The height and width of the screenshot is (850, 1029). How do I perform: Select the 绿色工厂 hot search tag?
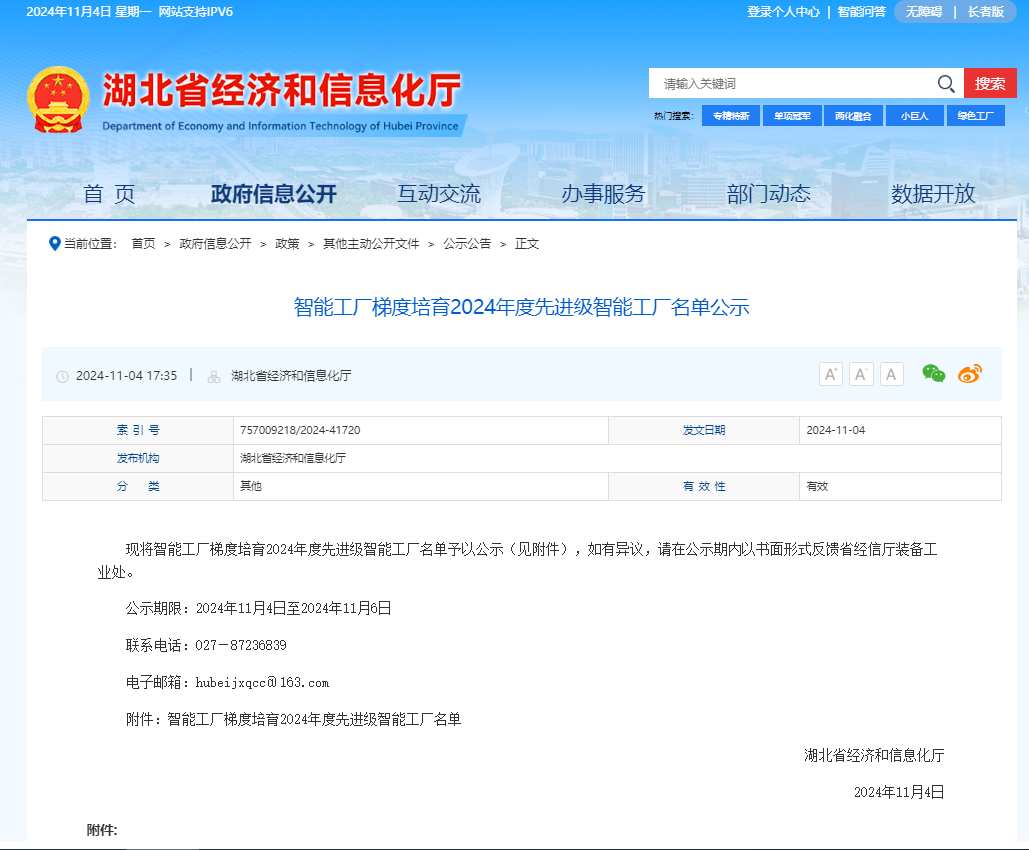pos(975,116)
